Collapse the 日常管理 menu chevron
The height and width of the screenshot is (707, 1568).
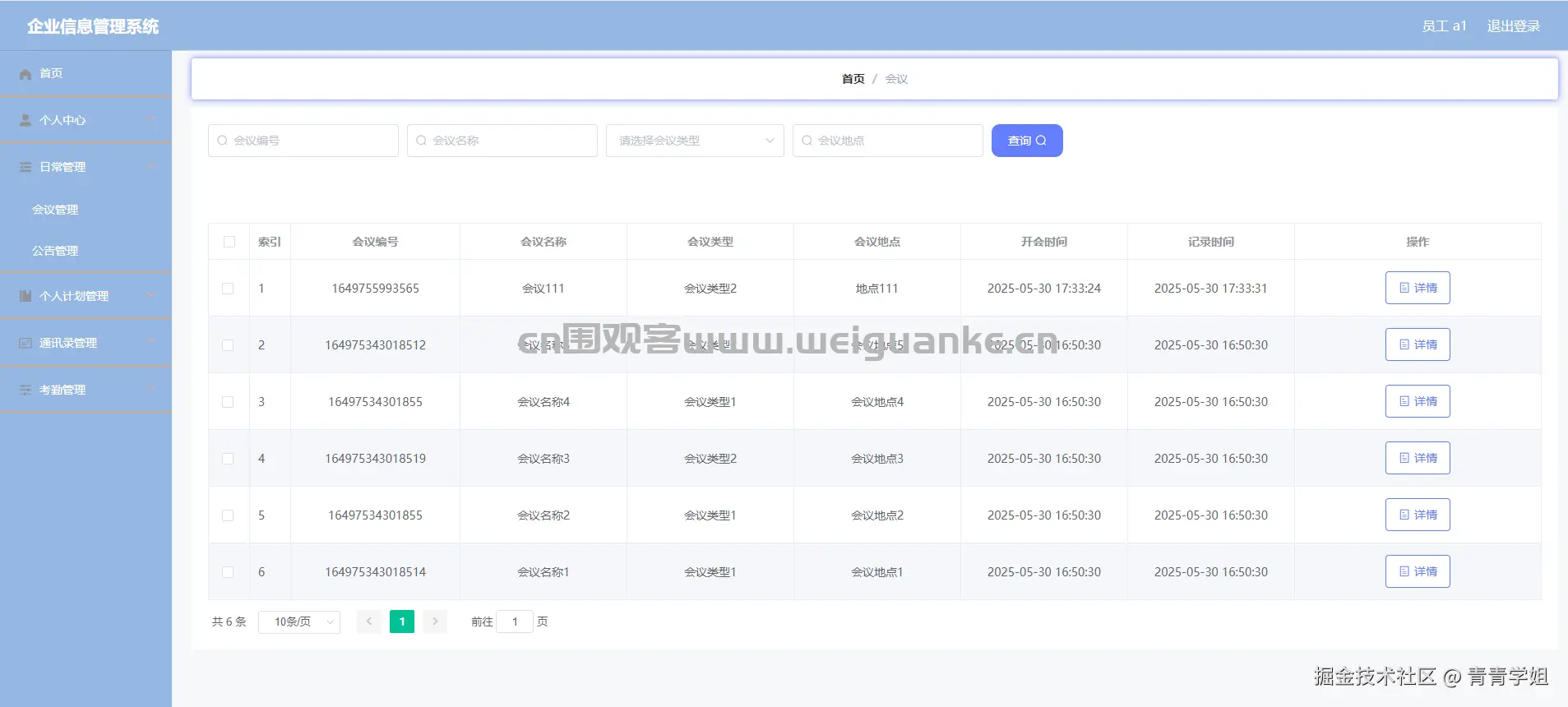coord(151,167)
